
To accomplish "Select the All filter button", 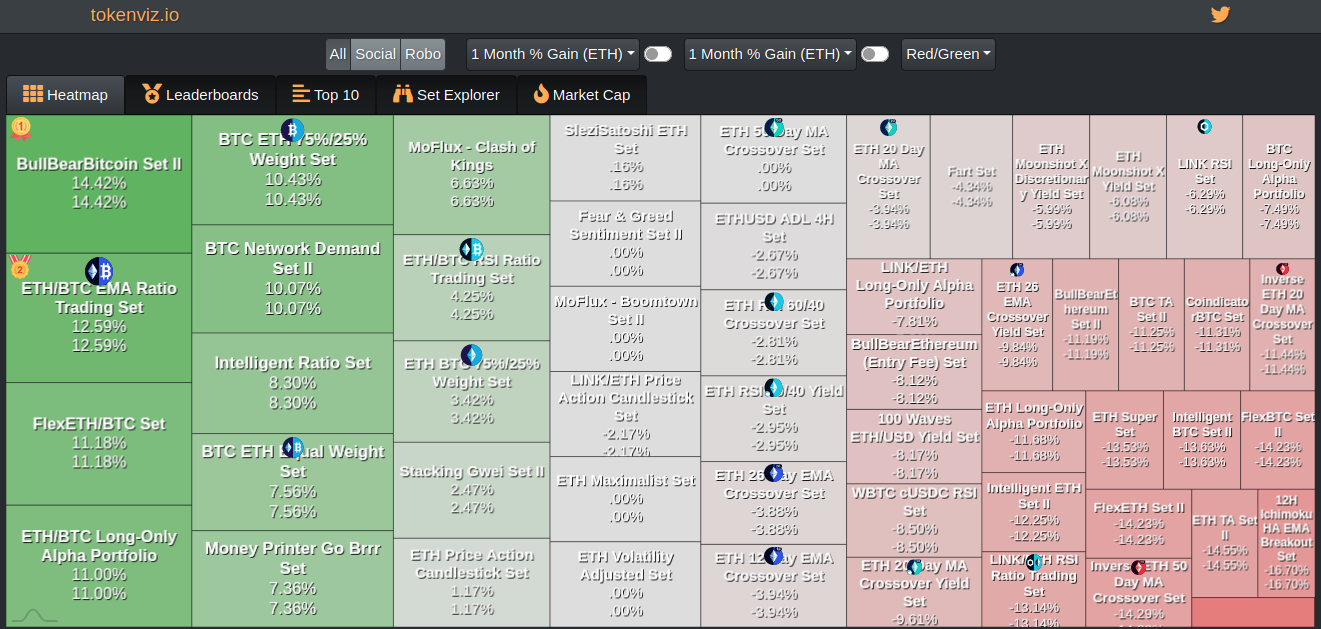I will click(x=338, y=54).
